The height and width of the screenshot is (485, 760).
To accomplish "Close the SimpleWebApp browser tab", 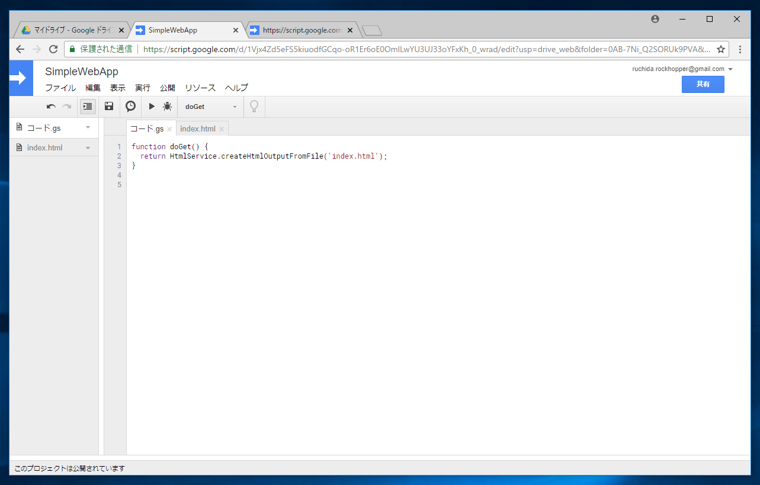I will pyautogui.click(x=236, y=30).
